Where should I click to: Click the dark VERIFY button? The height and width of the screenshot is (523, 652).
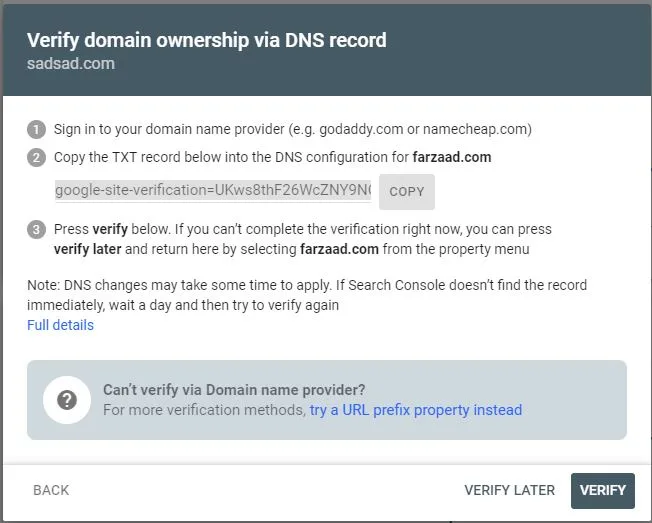pos(603,491)
